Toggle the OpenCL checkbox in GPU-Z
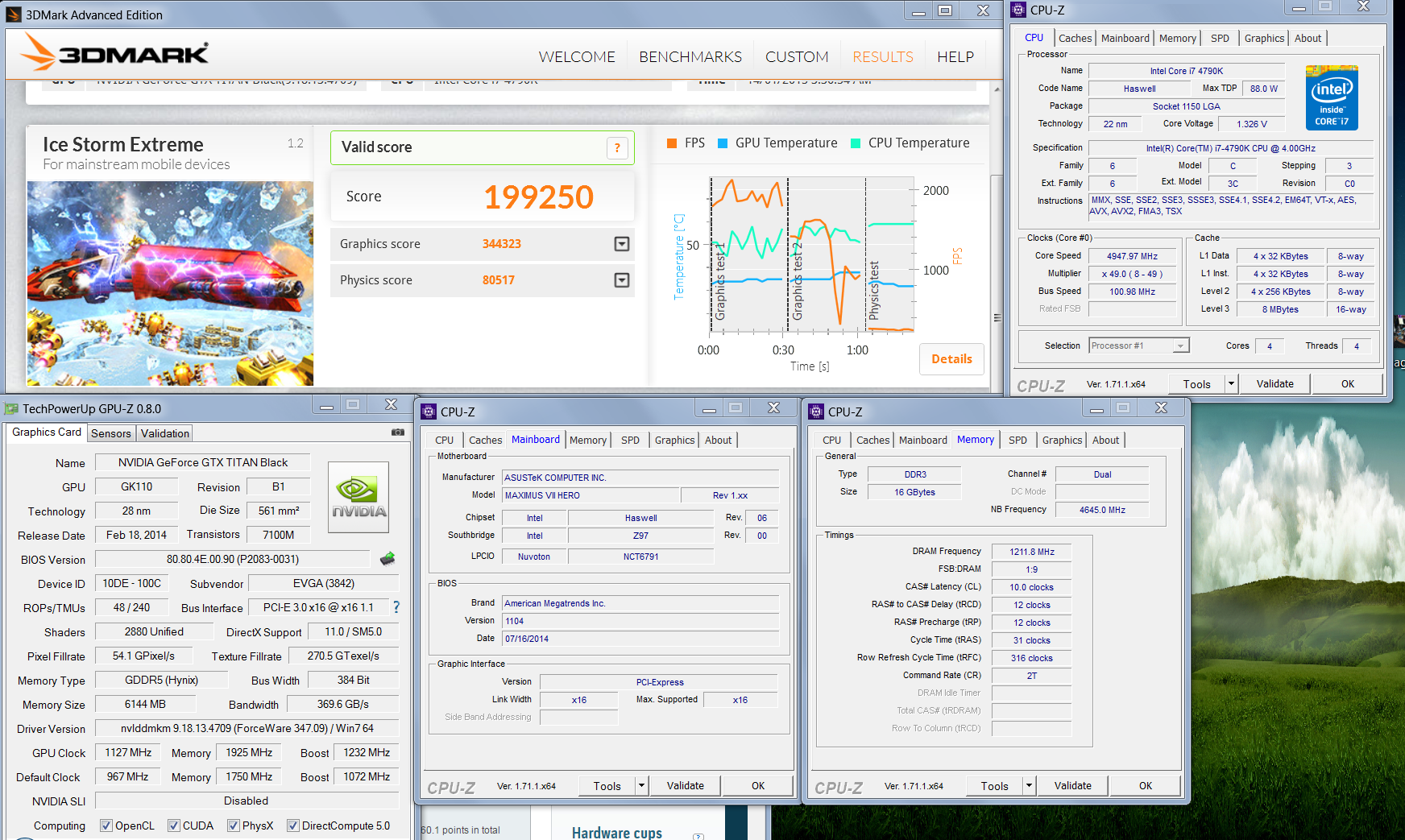This screenshot has width=1405, height=840. point(106,826)
